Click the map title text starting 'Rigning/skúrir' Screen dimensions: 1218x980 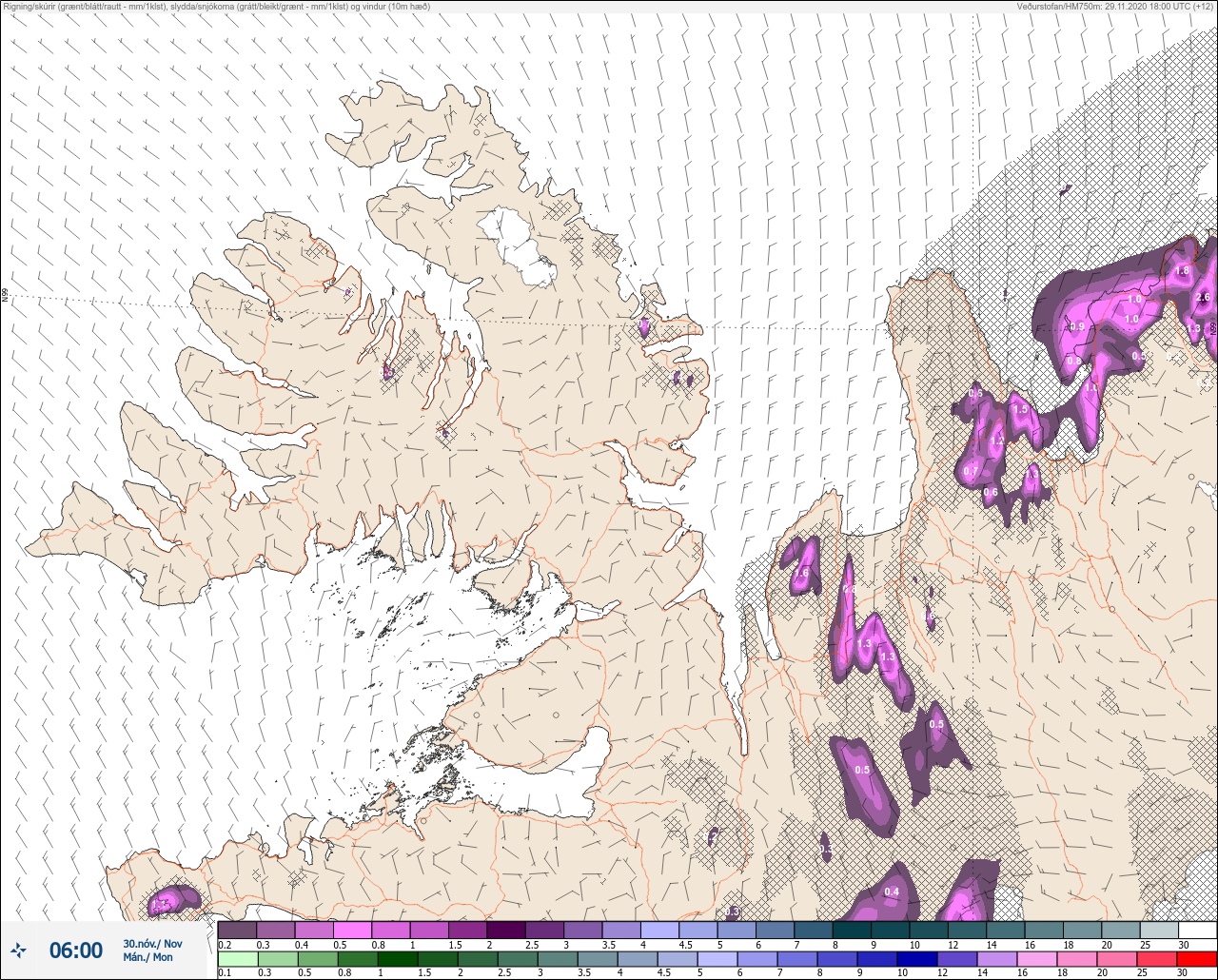[215, 7]
